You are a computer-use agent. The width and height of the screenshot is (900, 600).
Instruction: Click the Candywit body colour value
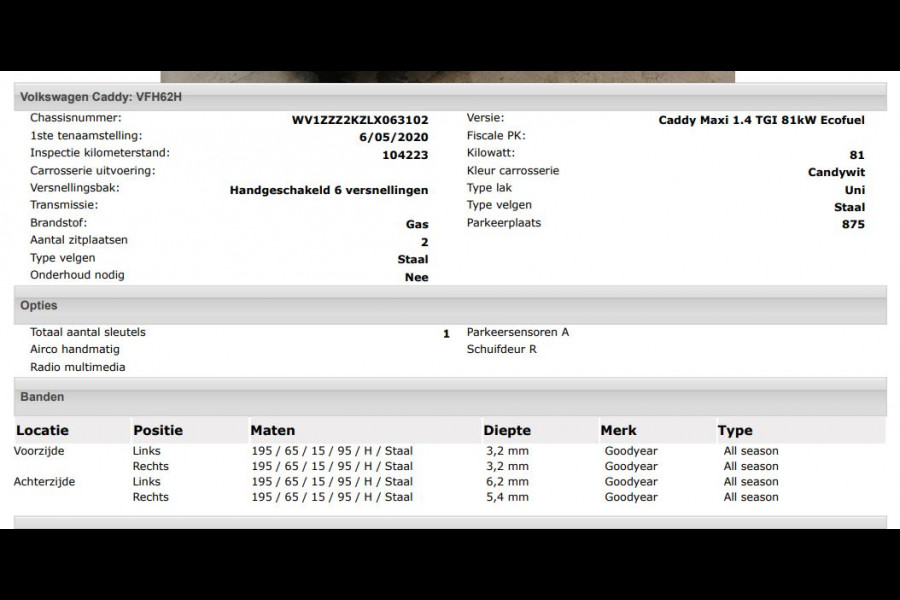[x=836, y=172]
